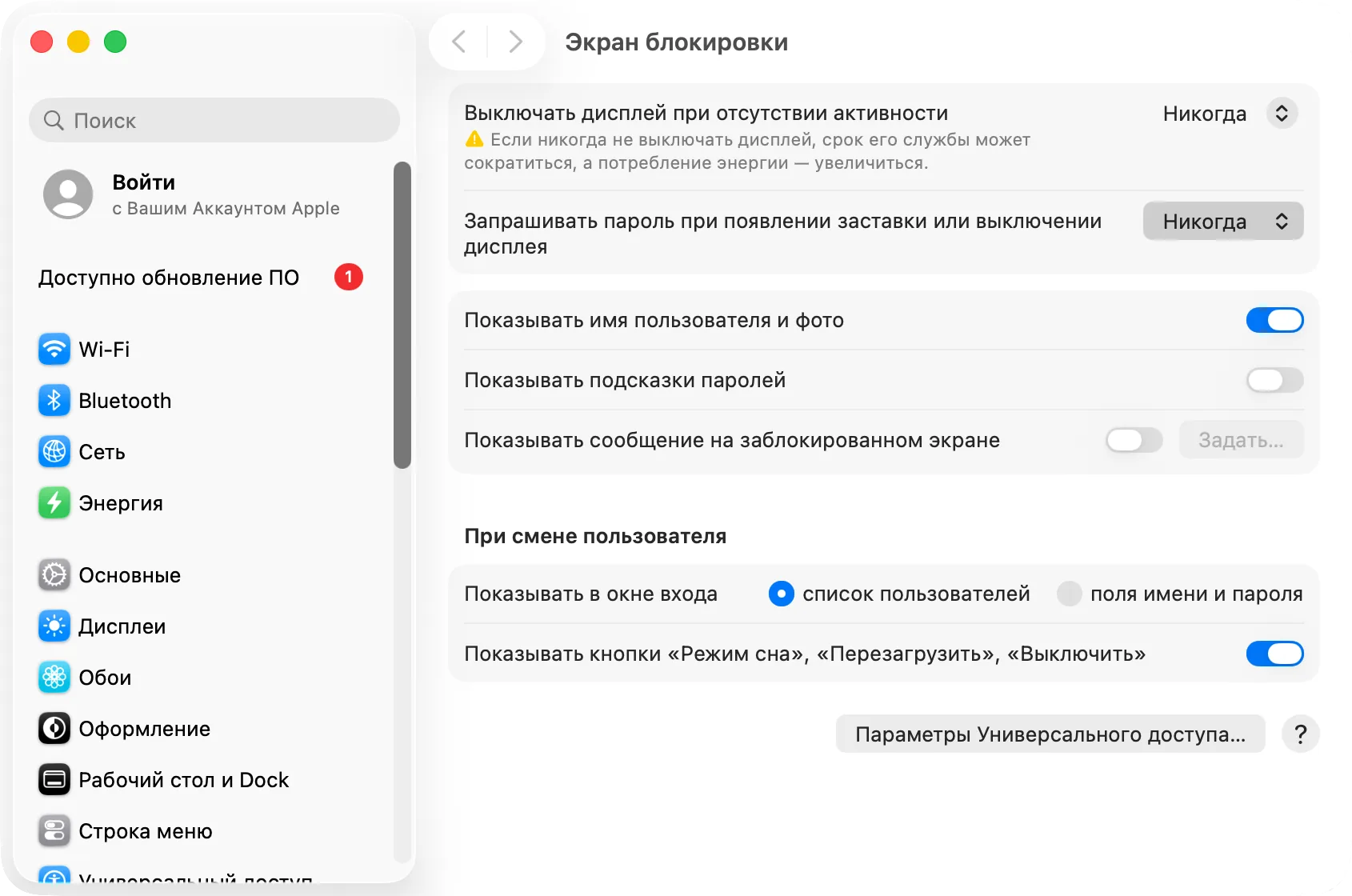Screen dimensions: 1352x896
Task: Click the Энергия lightning icon
Action: tap(54, 503)
